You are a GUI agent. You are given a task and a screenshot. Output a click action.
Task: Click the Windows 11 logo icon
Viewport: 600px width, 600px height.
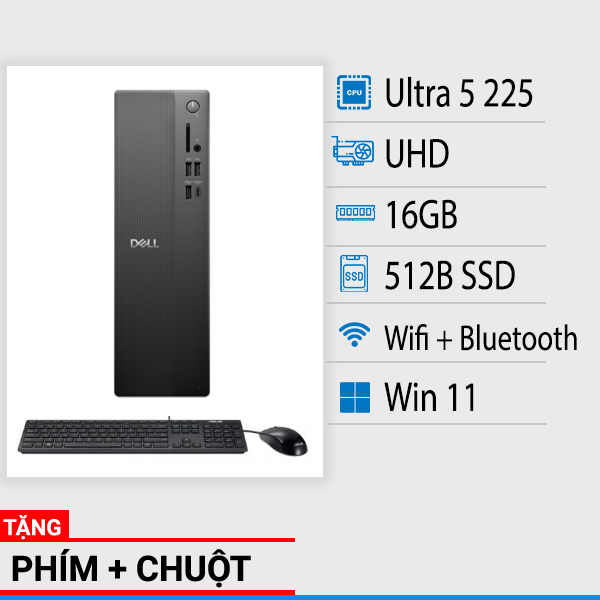(x=355, y=397)
